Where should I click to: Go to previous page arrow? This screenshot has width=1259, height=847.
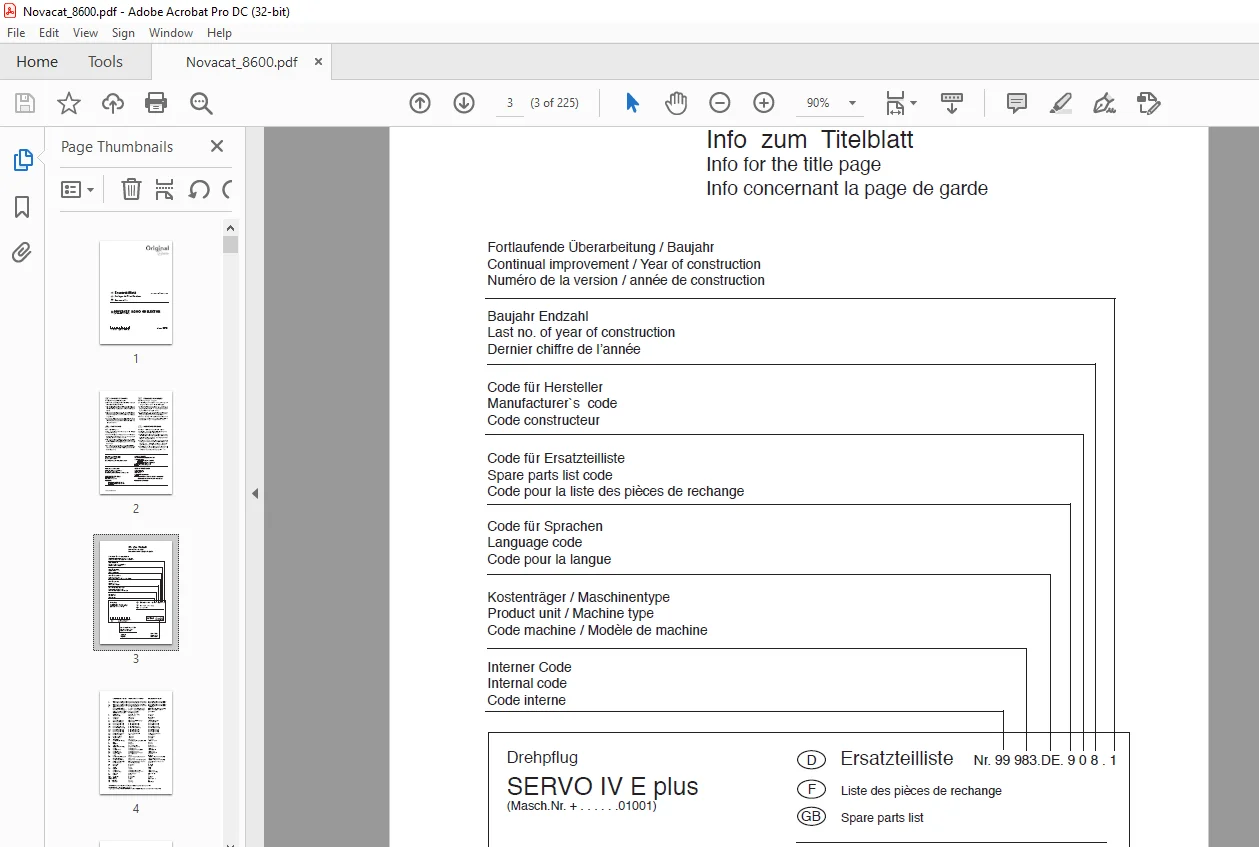coord(420,103)
